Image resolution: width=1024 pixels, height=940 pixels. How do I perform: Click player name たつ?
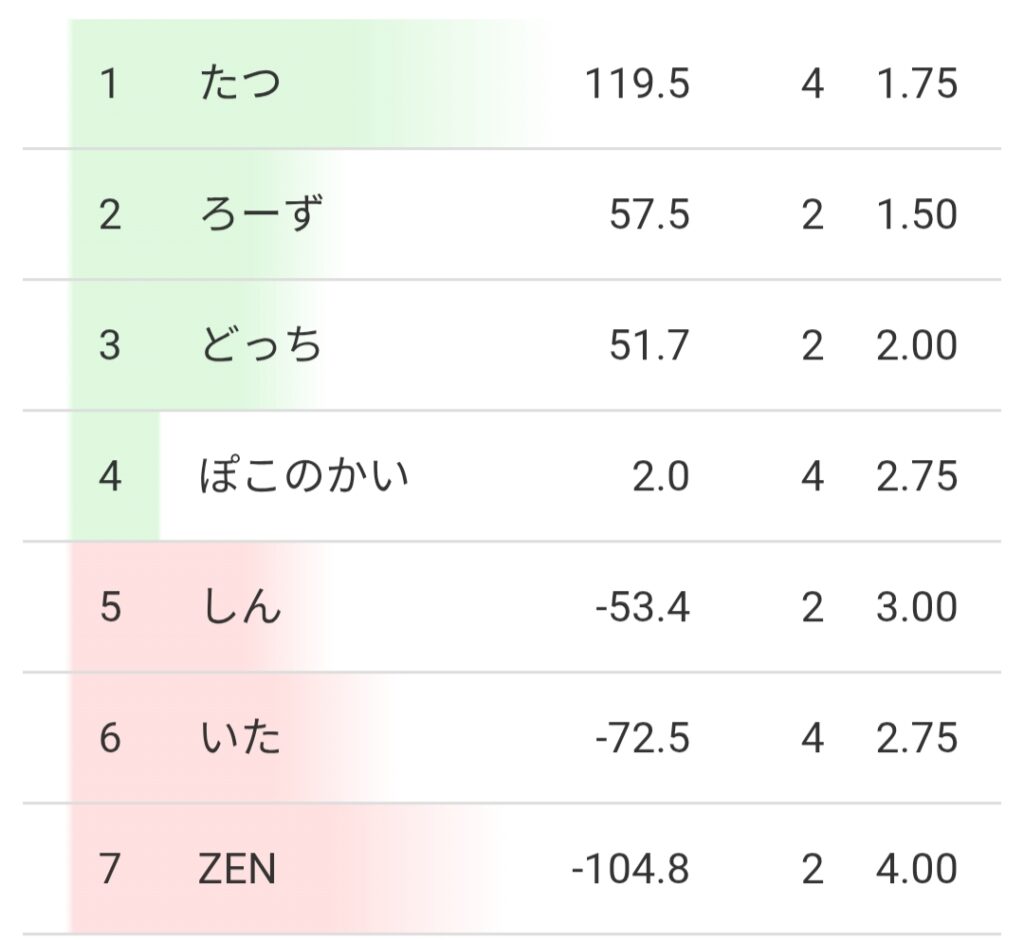[x=240, y=84]
